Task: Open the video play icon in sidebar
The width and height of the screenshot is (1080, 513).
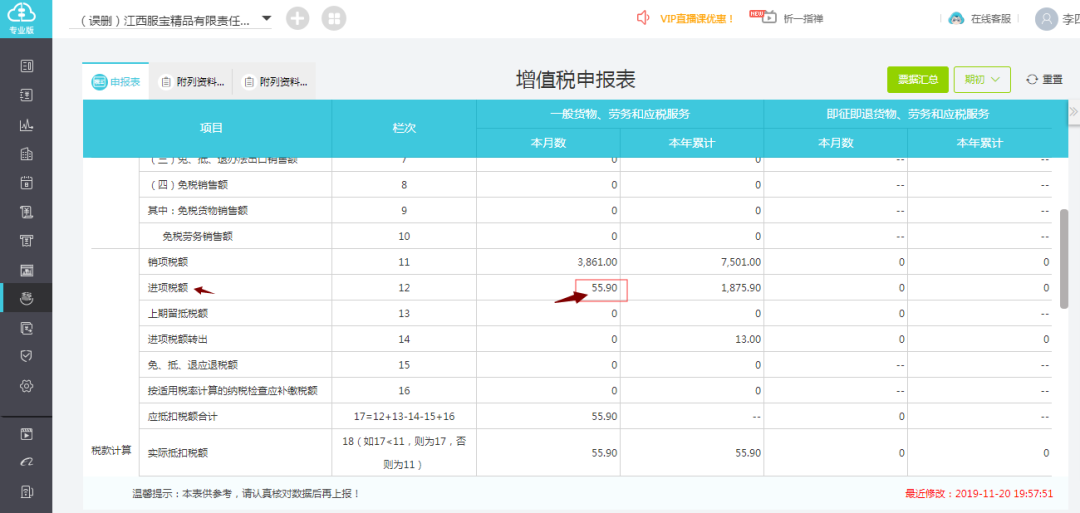Action: pos(27,434)
